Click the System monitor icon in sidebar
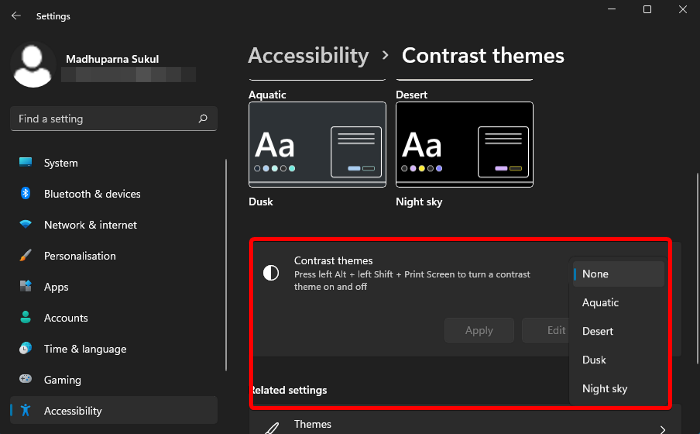The image size is (700, 434). click(25, 163)
